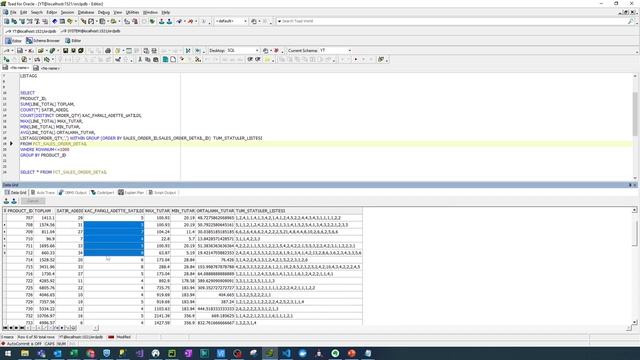Select the Data Grid results tab

(x=16, y=192)
